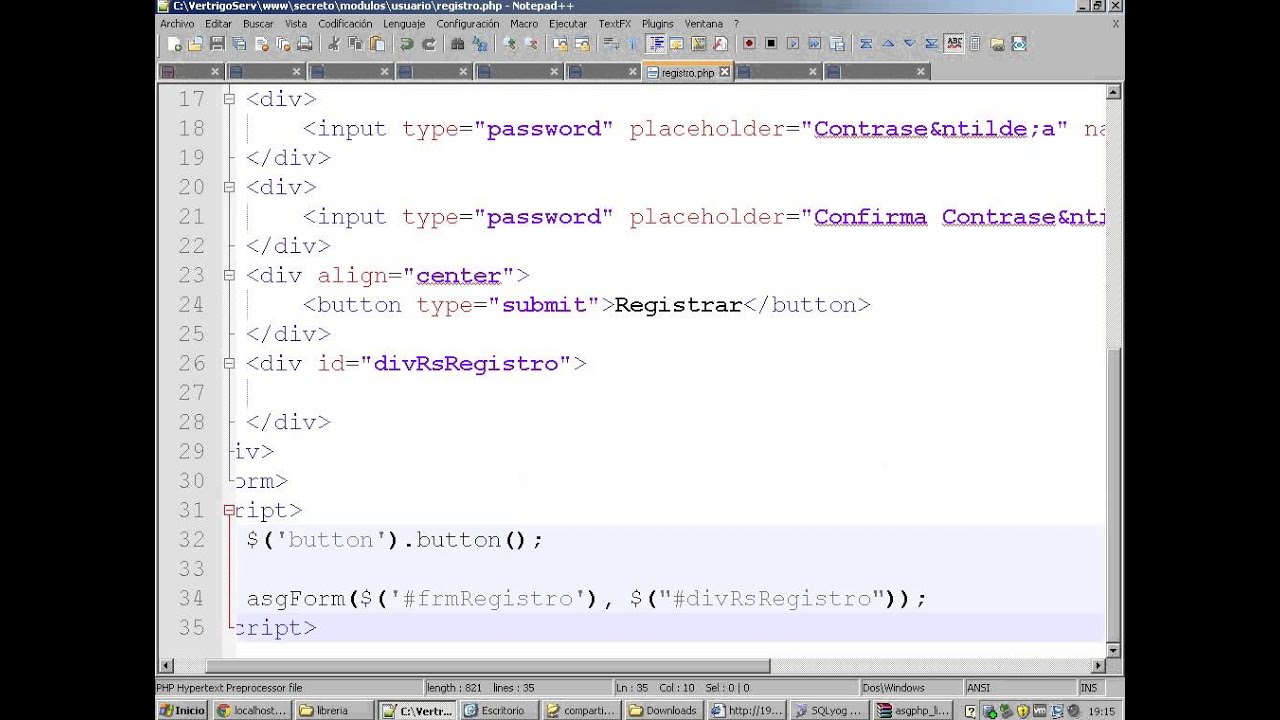Open the SQLyog taskbar button
The width and height of the screenshot is (1280, 720).
click(829, 711)
